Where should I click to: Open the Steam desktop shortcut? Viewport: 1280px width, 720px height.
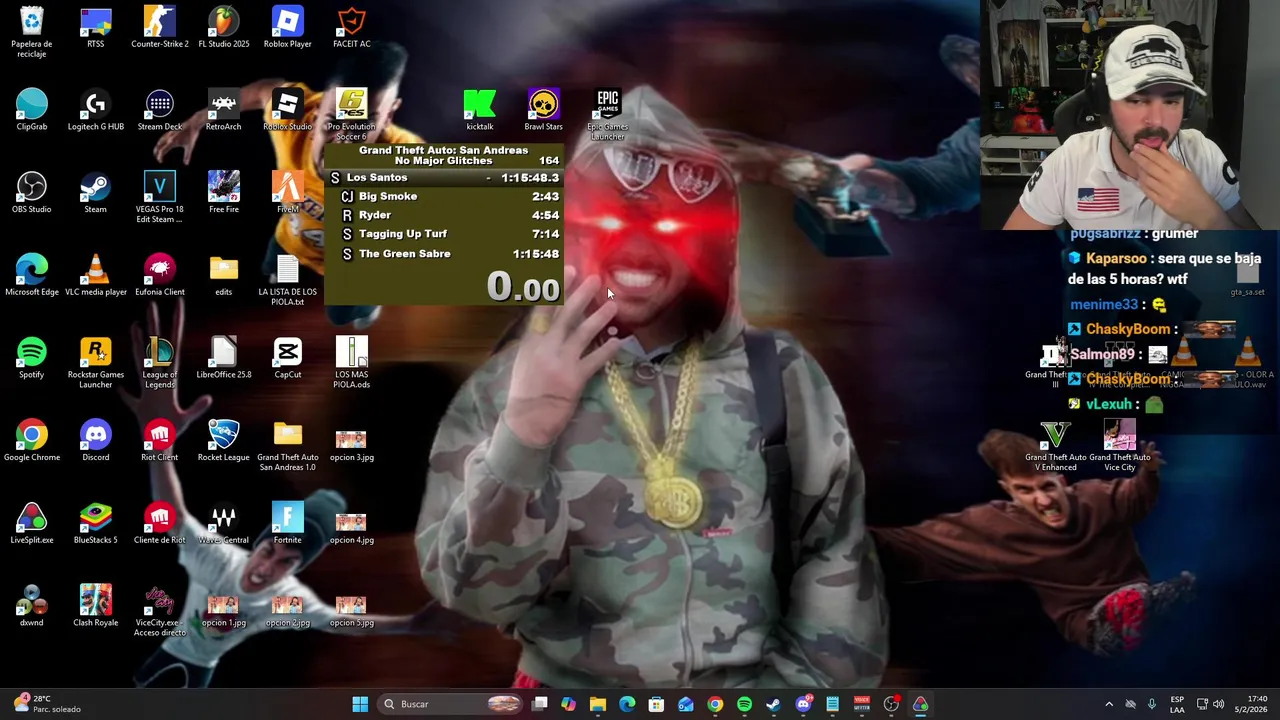tap(96, 193)
